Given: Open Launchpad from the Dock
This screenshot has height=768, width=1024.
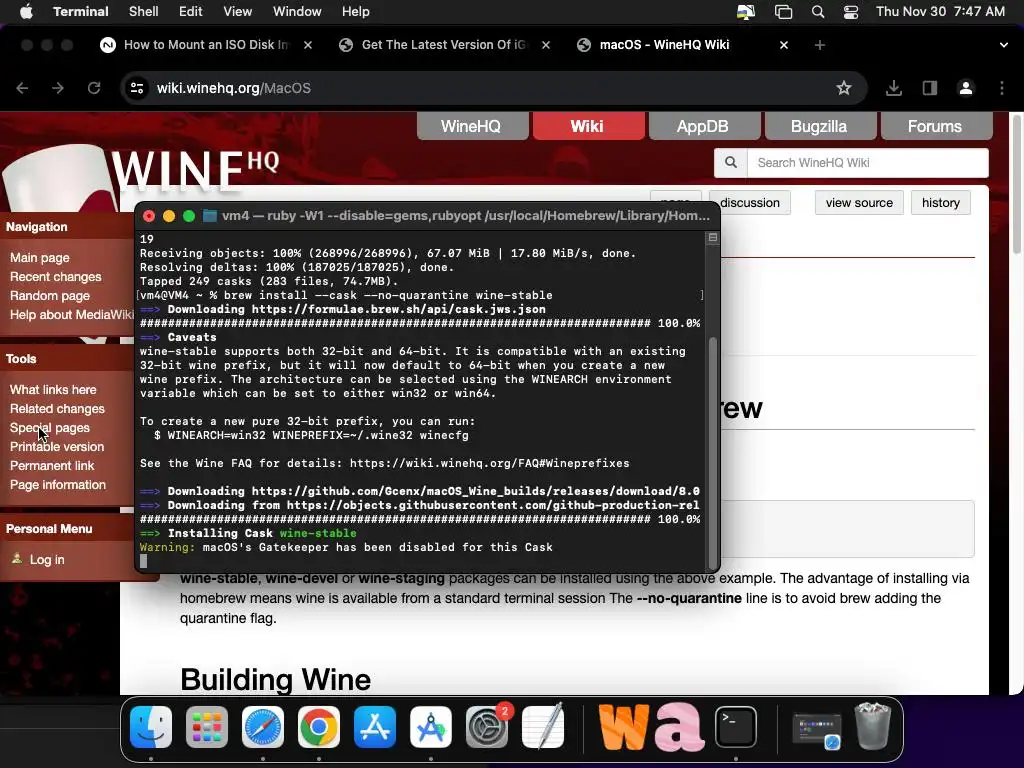Looking at the screenshot, I should [207, 727].
